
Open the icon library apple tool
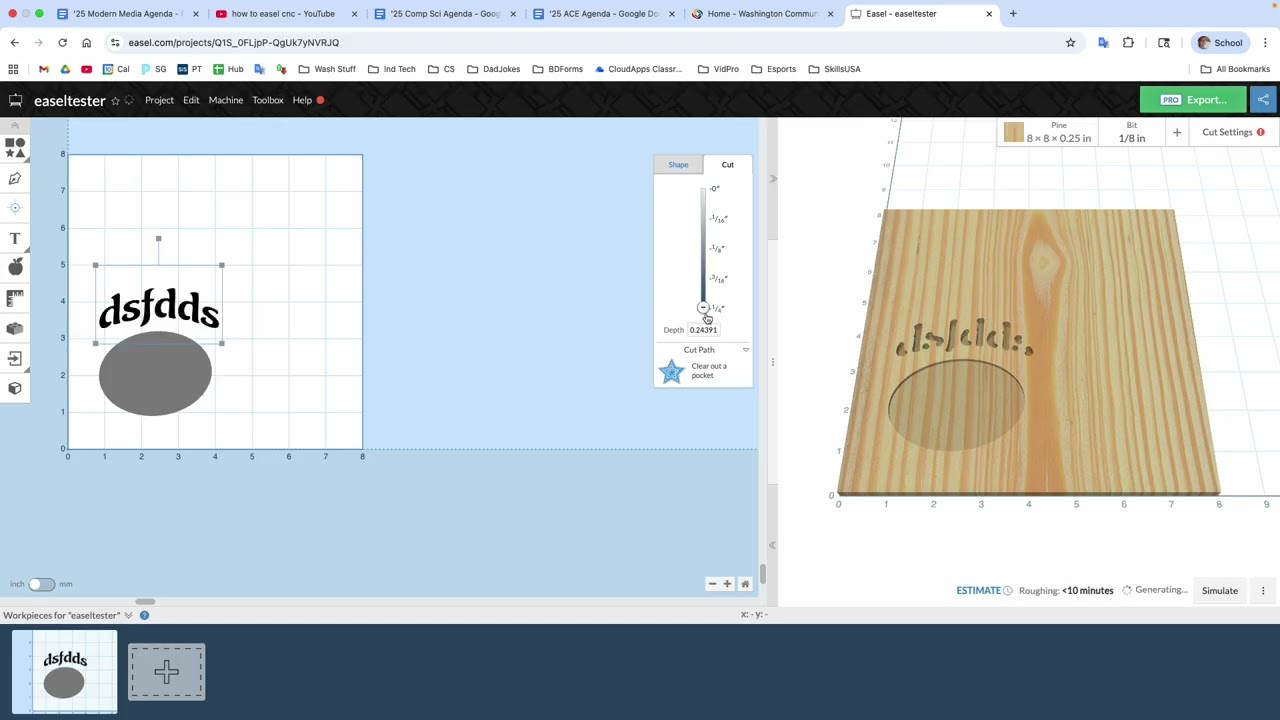click(x=15, y=267)
